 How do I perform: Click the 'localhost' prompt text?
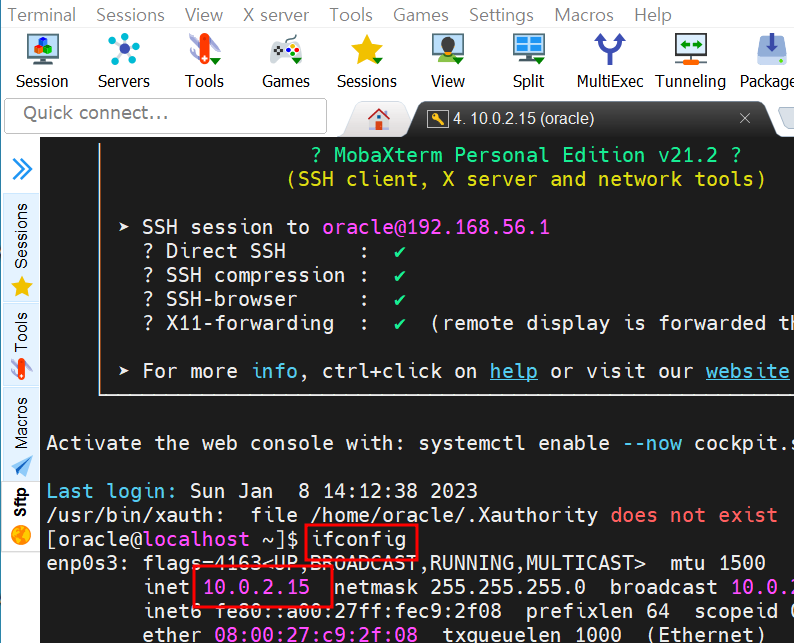(x=196, y=539)
